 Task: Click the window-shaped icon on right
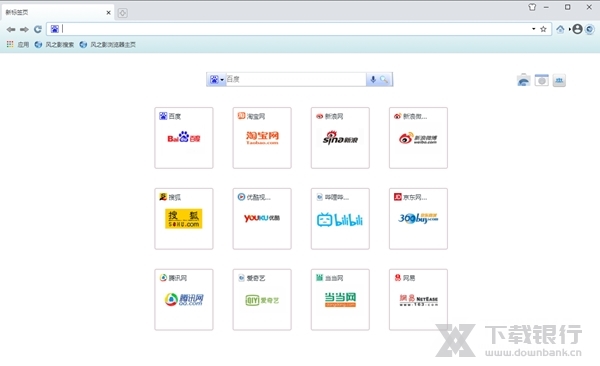click(541, 80)
